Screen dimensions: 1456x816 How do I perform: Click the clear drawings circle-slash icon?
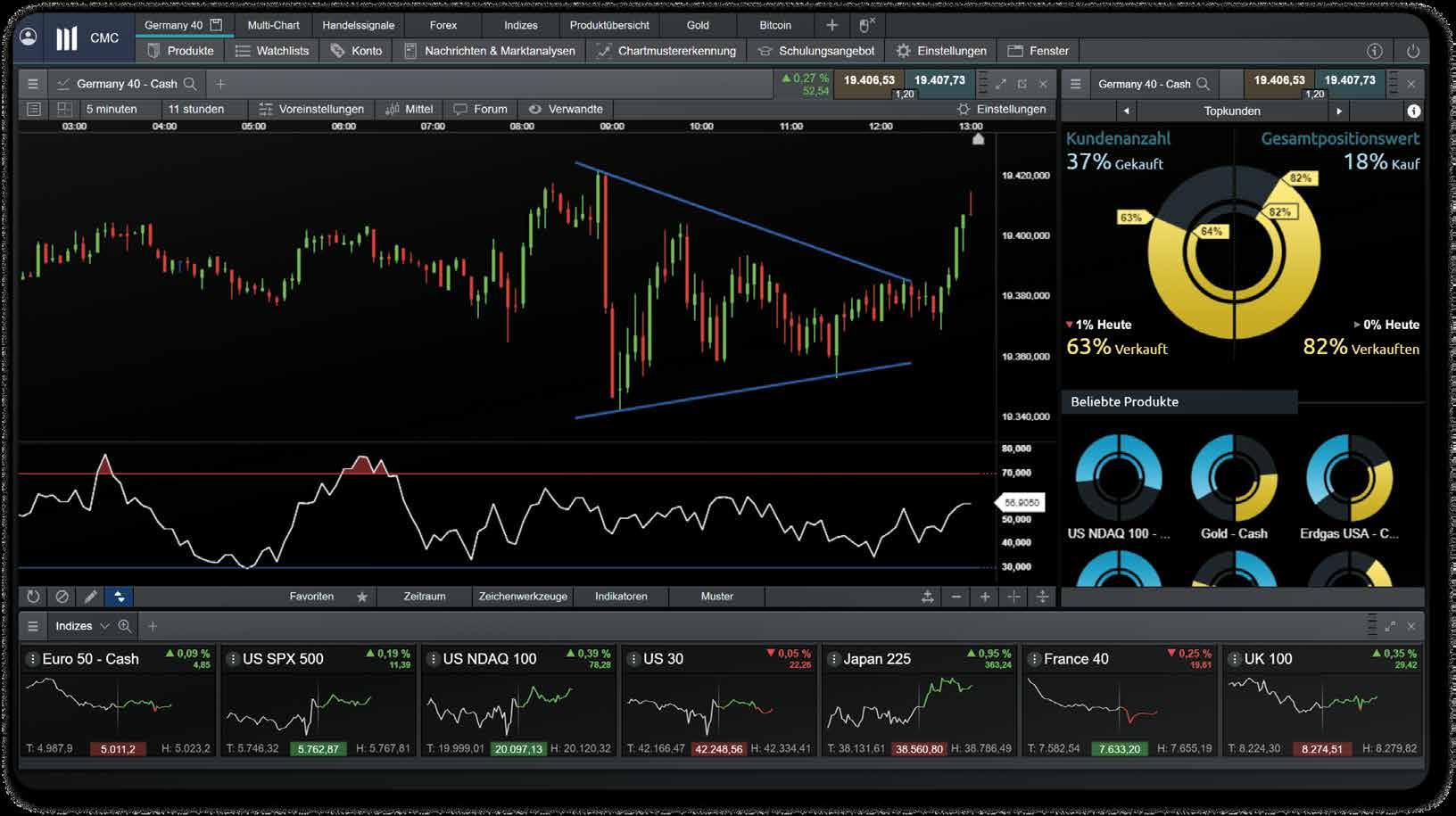point(62,597)
